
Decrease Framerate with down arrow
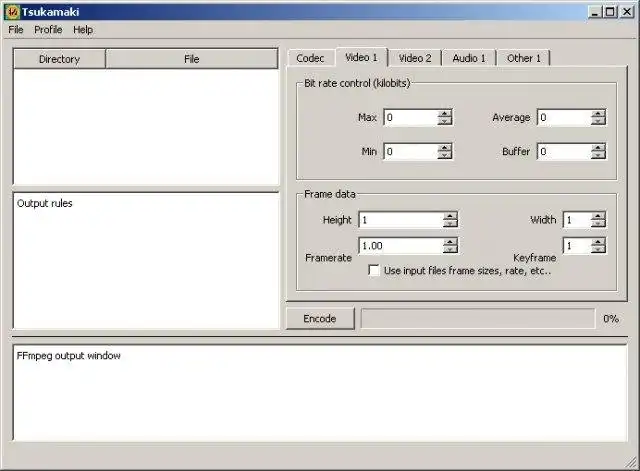(450, 249)
